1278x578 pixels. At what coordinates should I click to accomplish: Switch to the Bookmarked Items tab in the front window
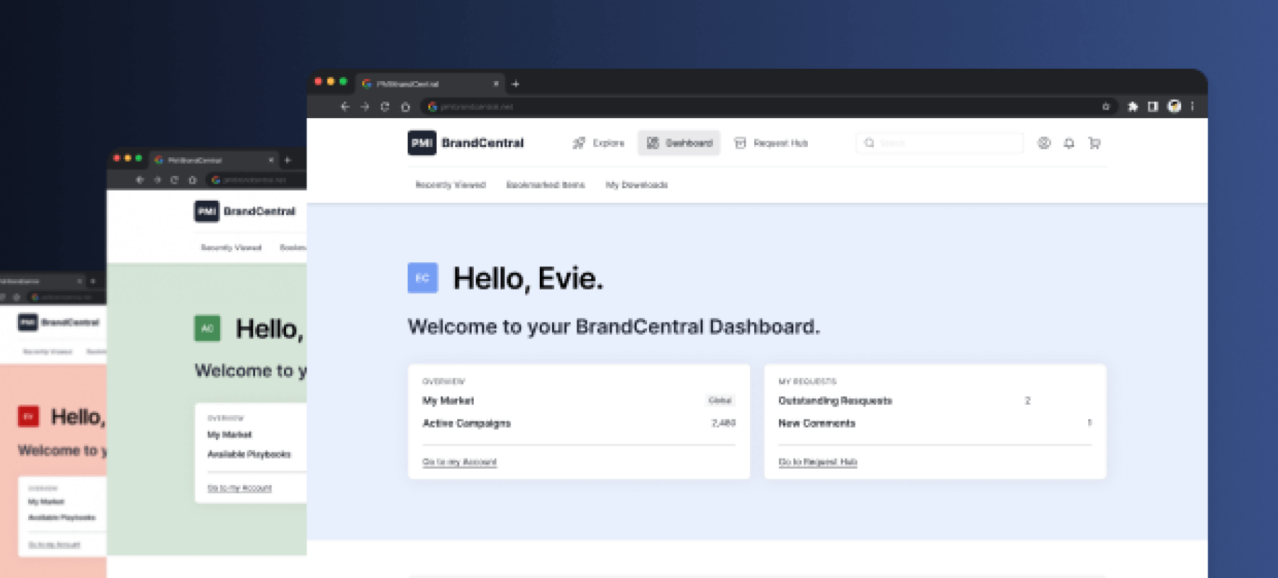coord(545,185)
